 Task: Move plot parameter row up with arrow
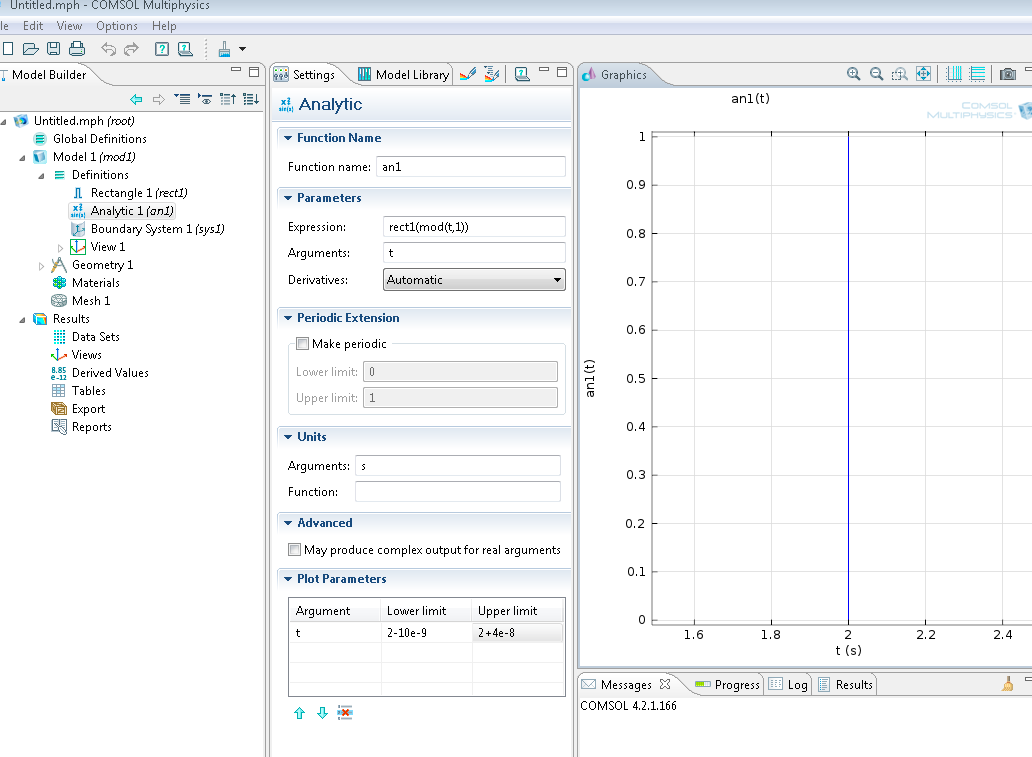coord(299,713)
